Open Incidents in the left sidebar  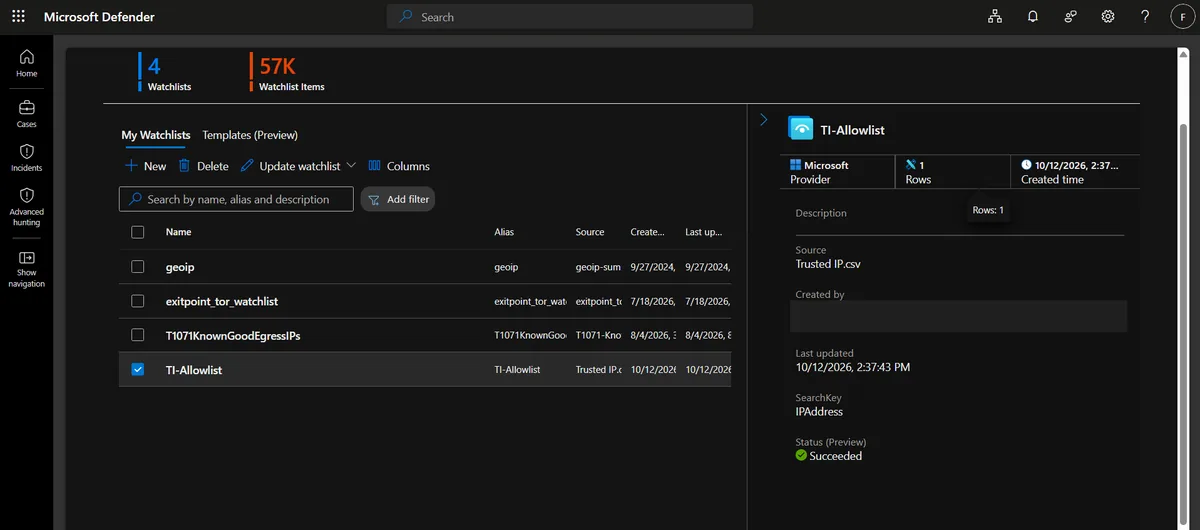click(x=27, y=157)
